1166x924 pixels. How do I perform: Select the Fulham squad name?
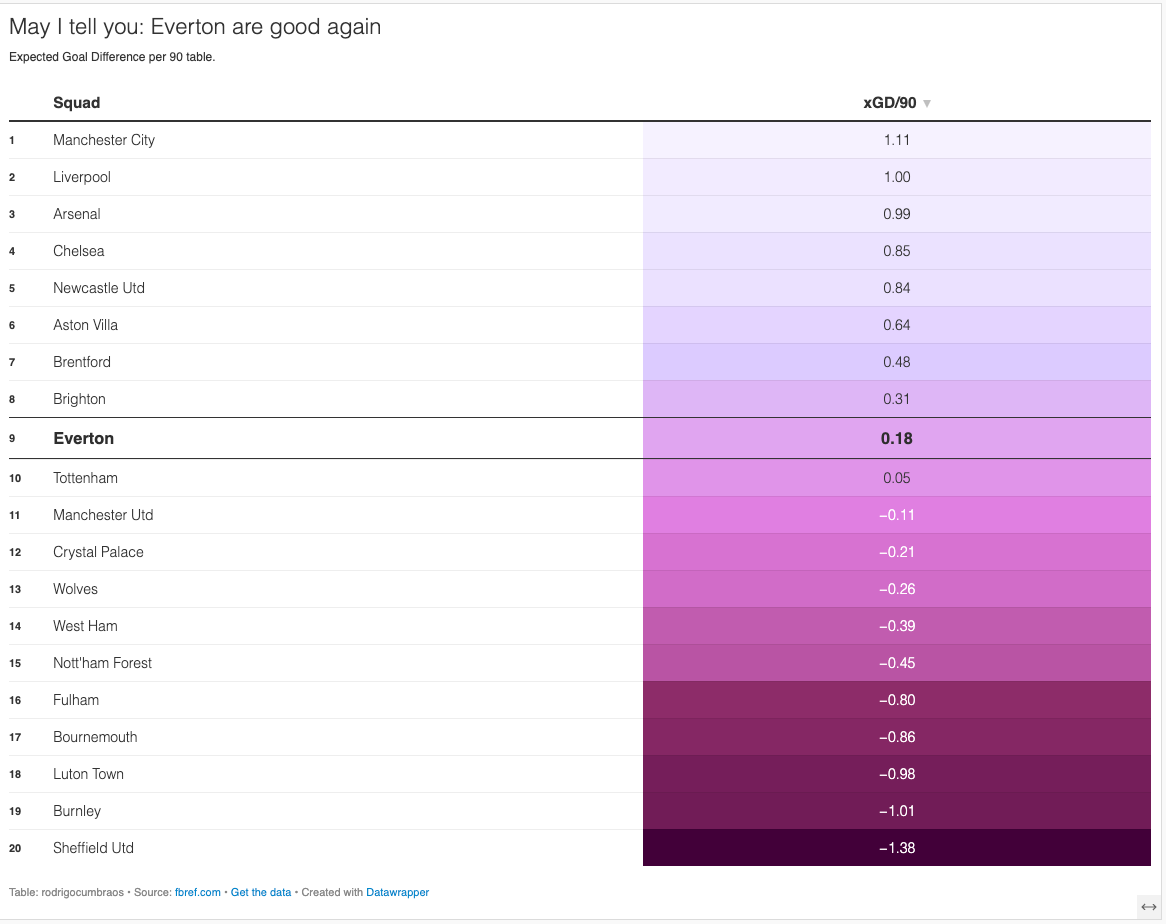point(76,700)
